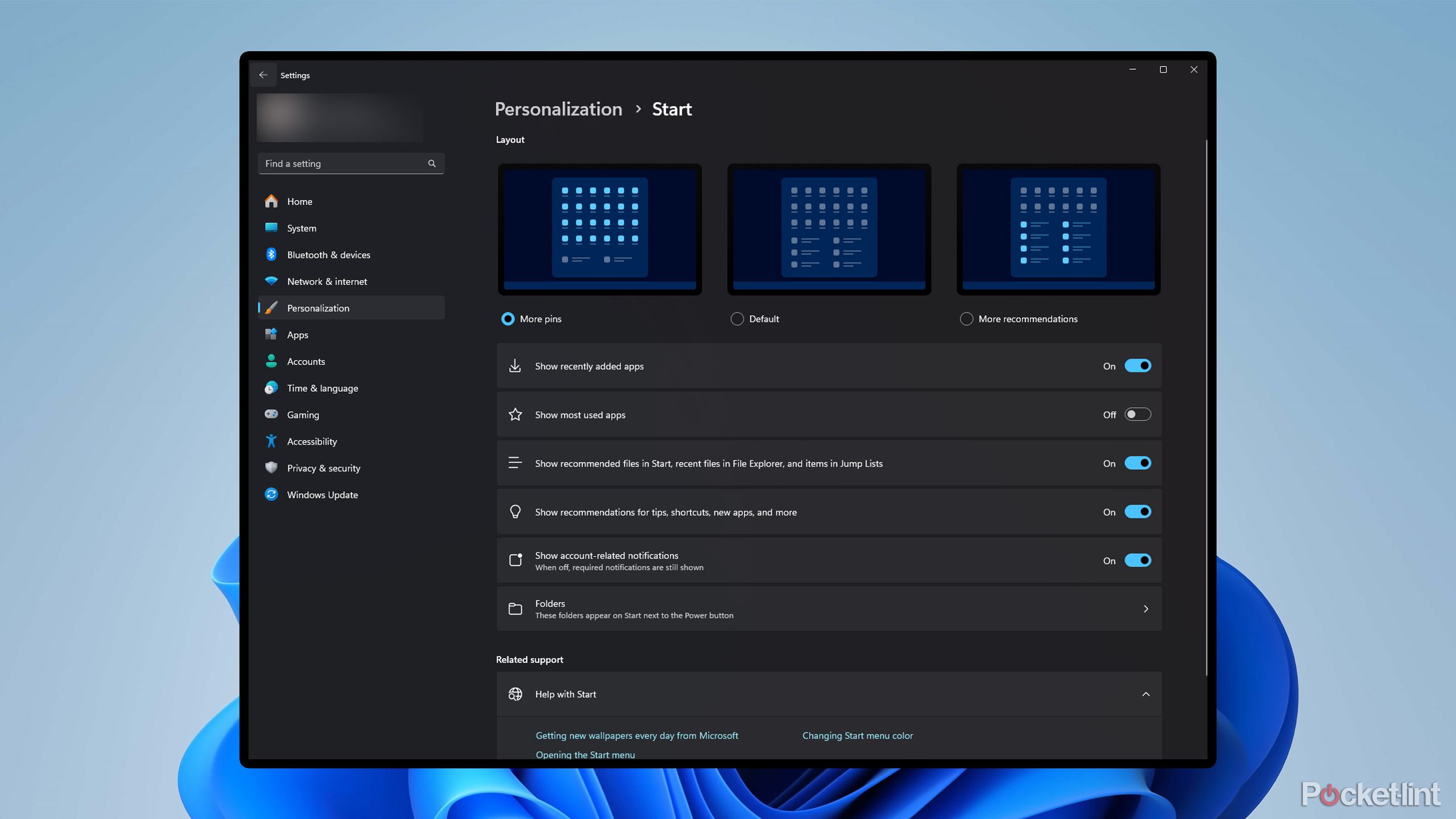Click the Default layout thumbnail
The width and height of the screenshot is (1456, 819).
point(829,229)
